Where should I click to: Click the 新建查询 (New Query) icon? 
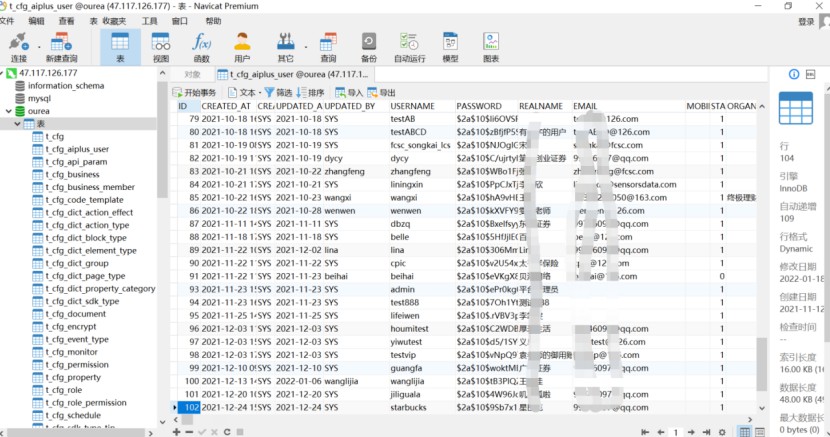point(61,48)
